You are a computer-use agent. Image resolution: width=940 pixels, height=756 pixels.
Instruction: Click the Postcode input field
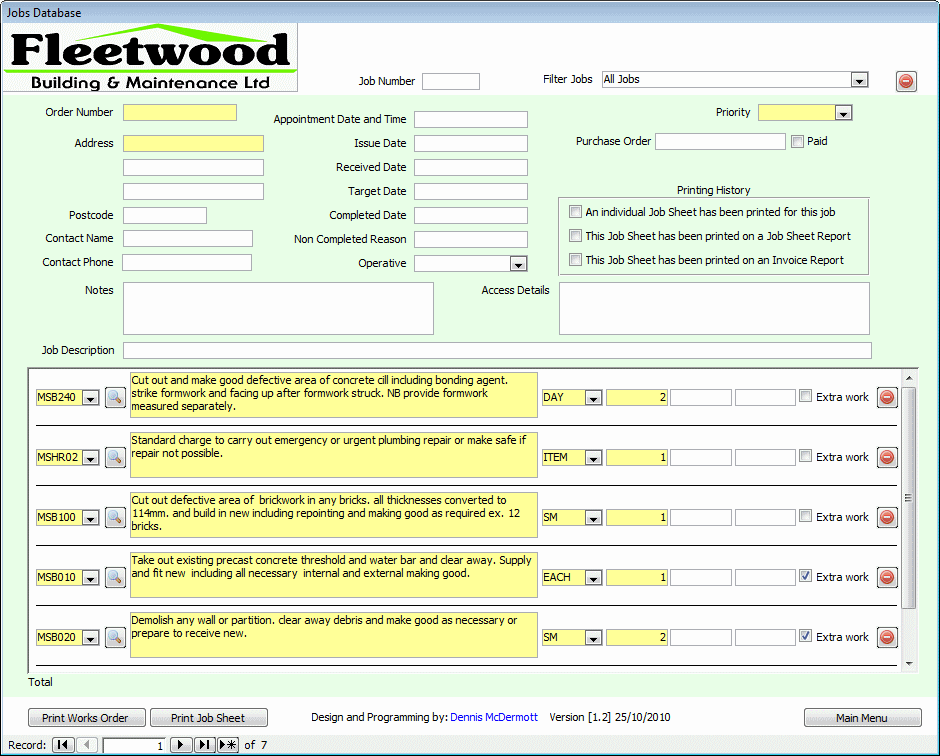(x=165, y=215)
